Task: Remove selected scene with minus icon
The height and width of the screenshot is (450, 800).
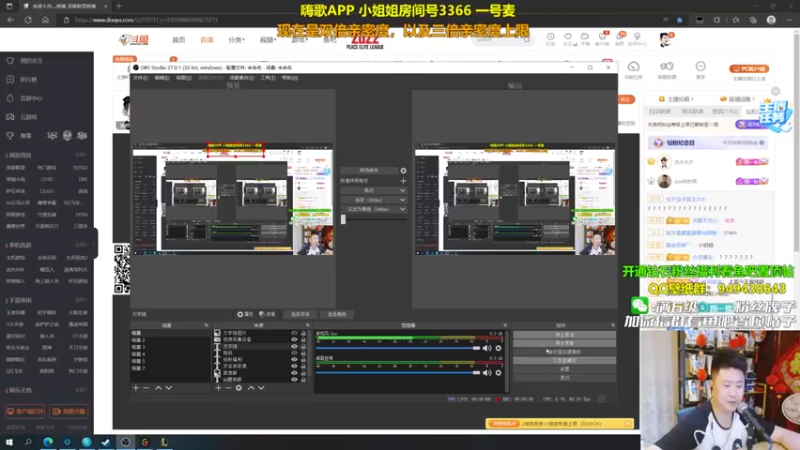Action: tap(146, 388)
